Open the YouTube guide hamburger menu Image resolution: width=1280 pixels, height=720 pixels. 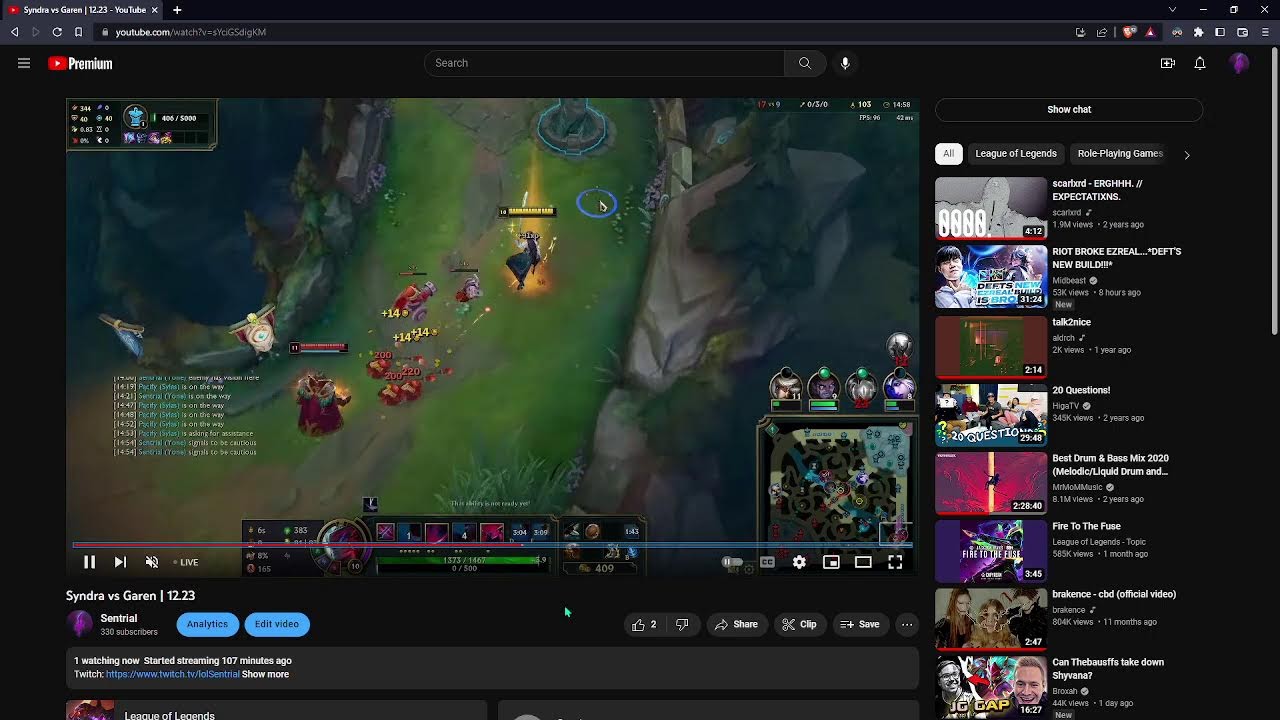tap(24, 63)
